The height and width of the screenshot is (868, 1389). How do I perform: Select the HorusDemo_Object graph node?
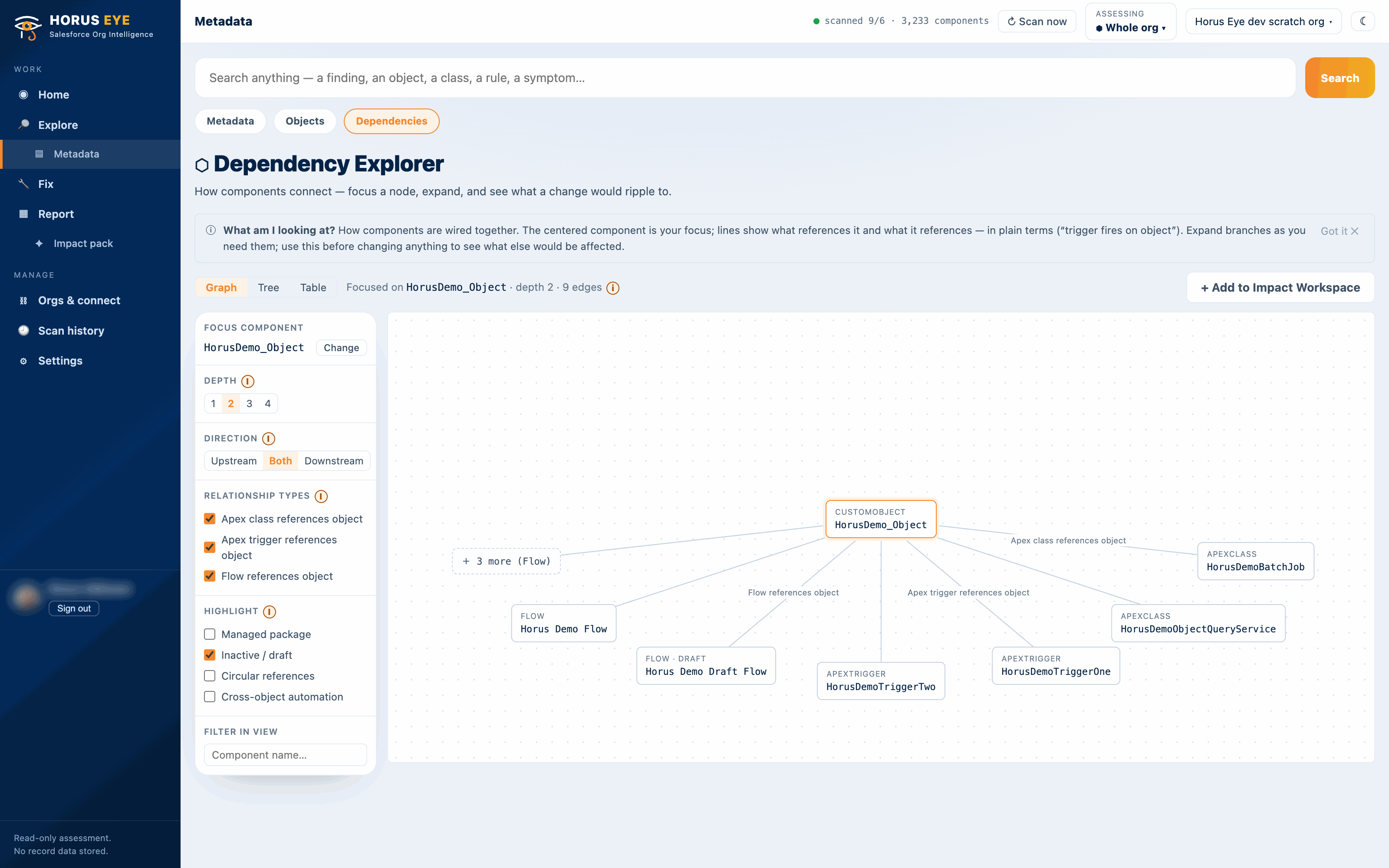(x=880, y=519)
